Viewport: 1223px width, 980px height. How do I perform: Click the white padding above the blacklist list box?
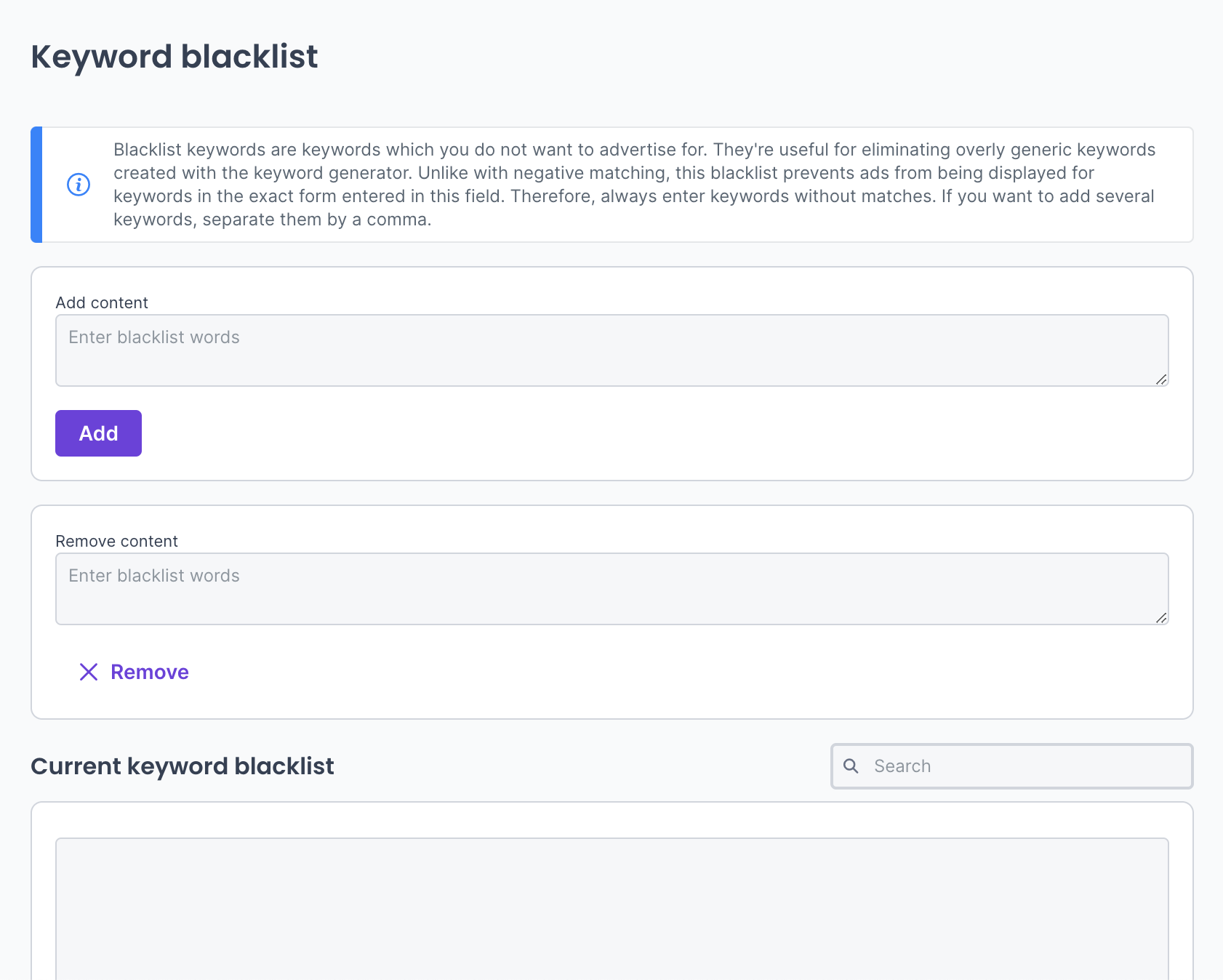[611, 820]
